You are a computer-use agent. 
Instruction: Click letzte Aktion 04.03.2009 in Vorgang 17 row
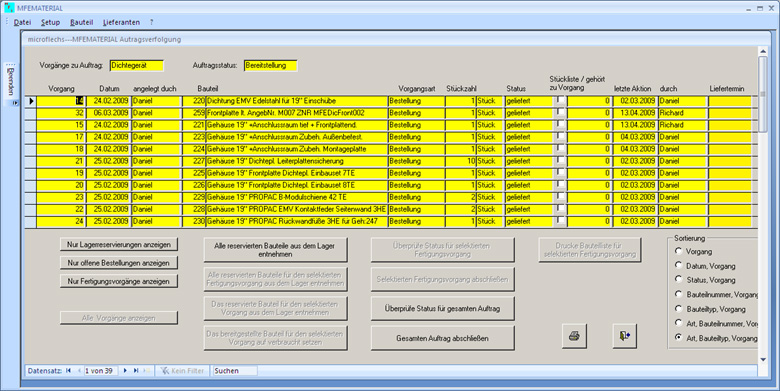[x=635, y=137]
